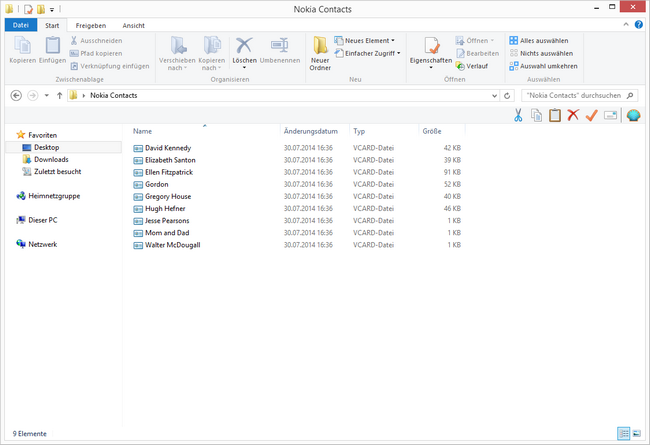The image size is (650, 445).
Task: Click Bearbeiten in the Öffnen group
Action: pos(477,53)
